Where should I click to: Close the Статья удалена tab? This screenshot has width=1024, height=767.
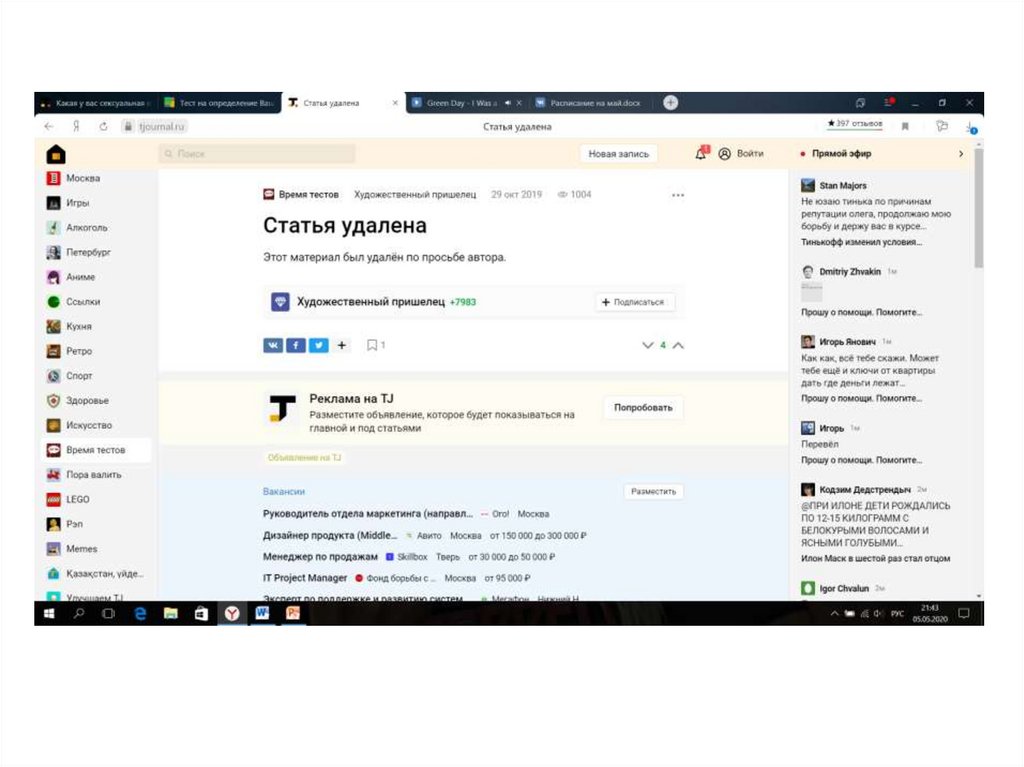[395, 103]
